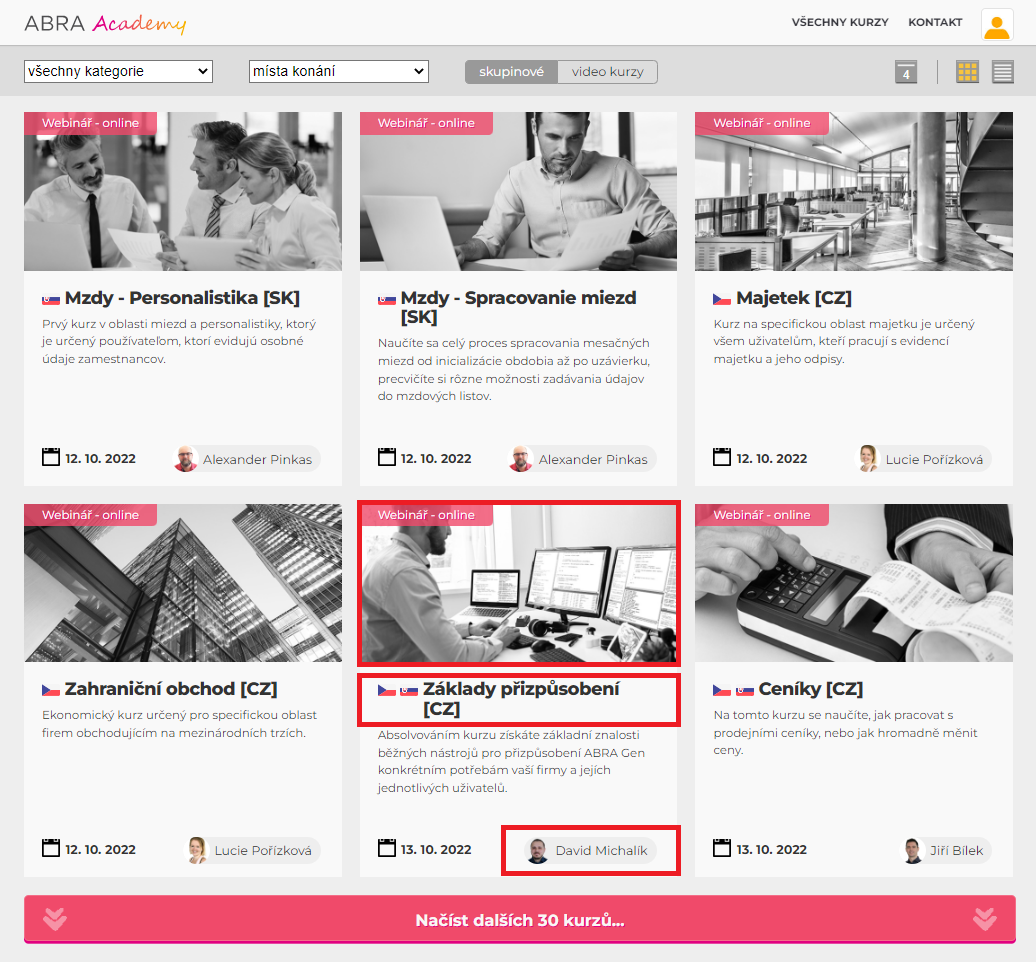
Task: Expand the místa konání dropdown
Action: click(338, 72)
